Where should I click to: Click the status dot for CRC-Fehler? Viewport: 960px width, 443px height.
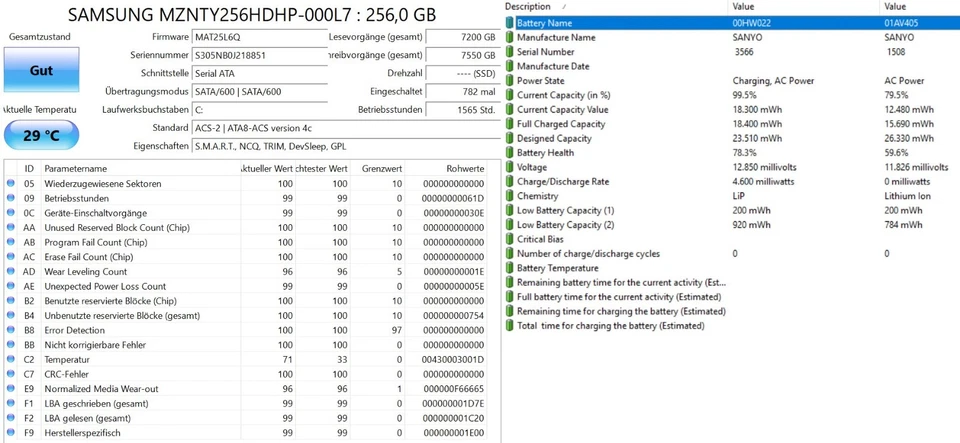10,374
